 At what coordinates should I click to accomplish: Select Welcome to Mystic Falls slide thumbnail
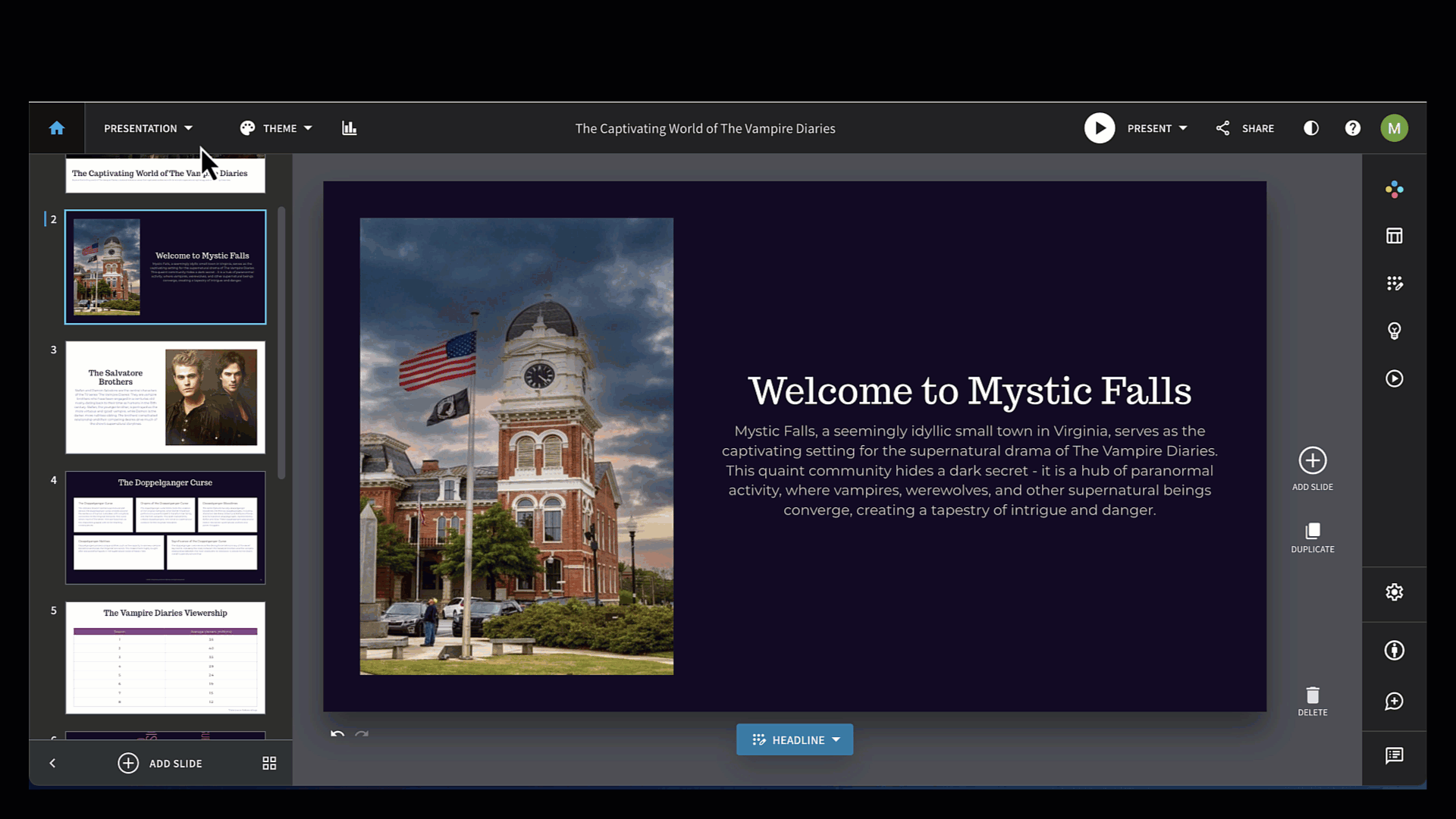[165, 267]
